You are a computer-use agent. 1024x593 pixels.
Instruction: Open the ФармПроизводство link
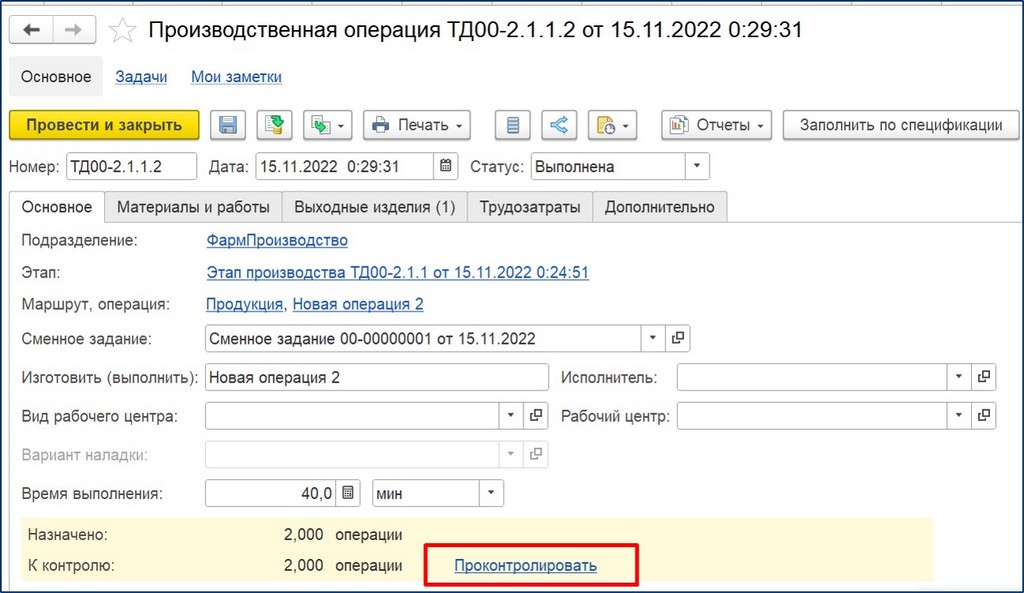[277, 240]
